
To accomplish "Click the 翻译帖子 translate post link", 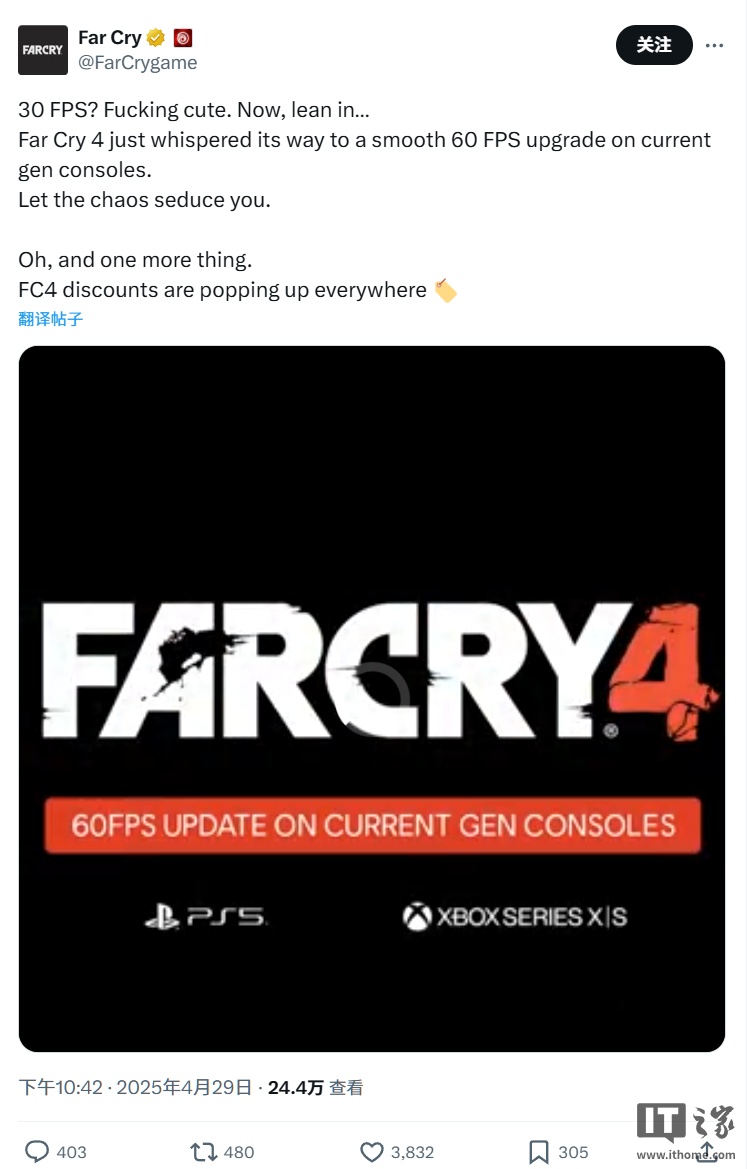I will tap(51, 319).
